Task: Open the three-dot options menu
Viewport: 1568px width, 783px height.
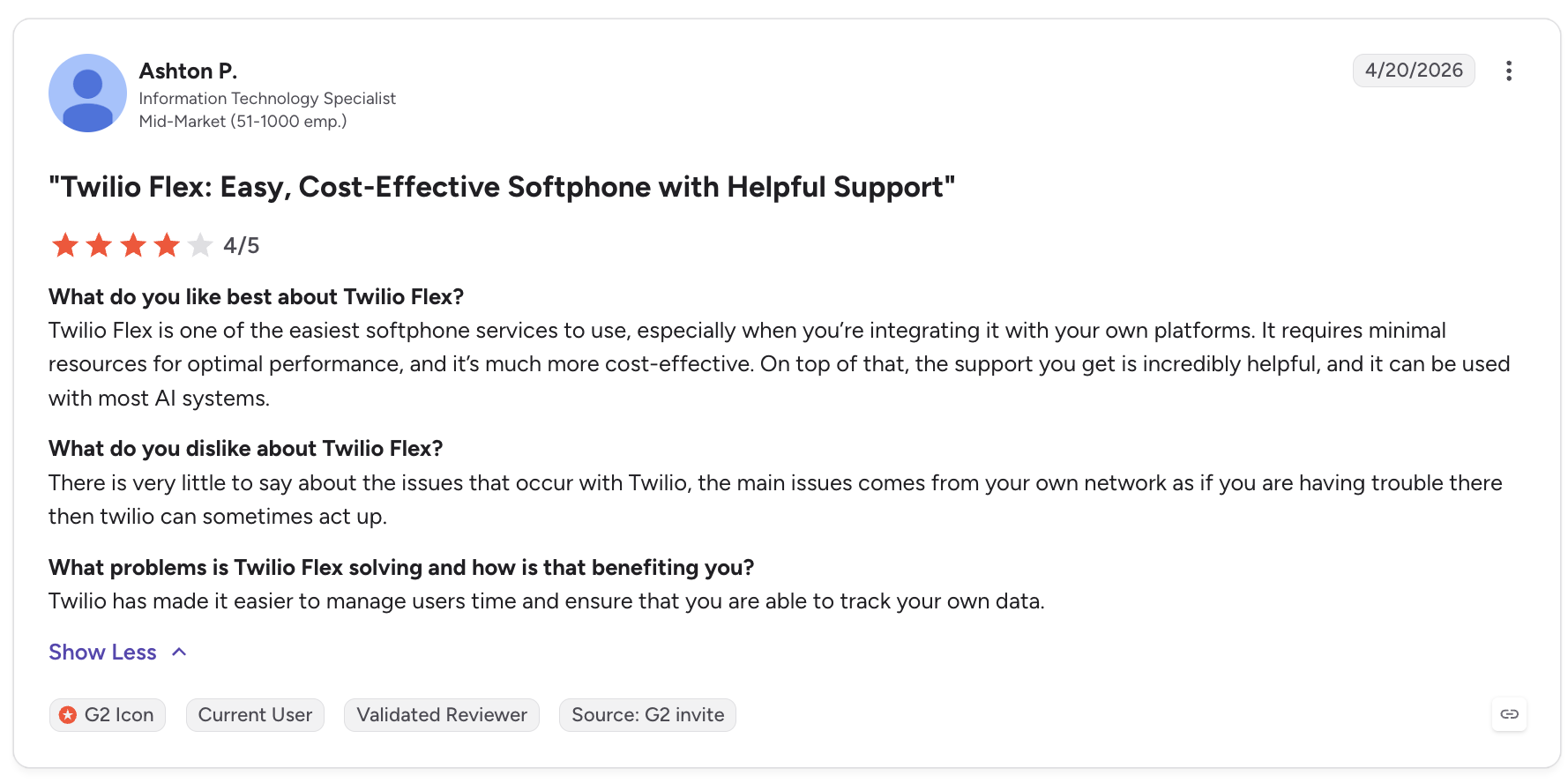Action: click(1509, 71)
